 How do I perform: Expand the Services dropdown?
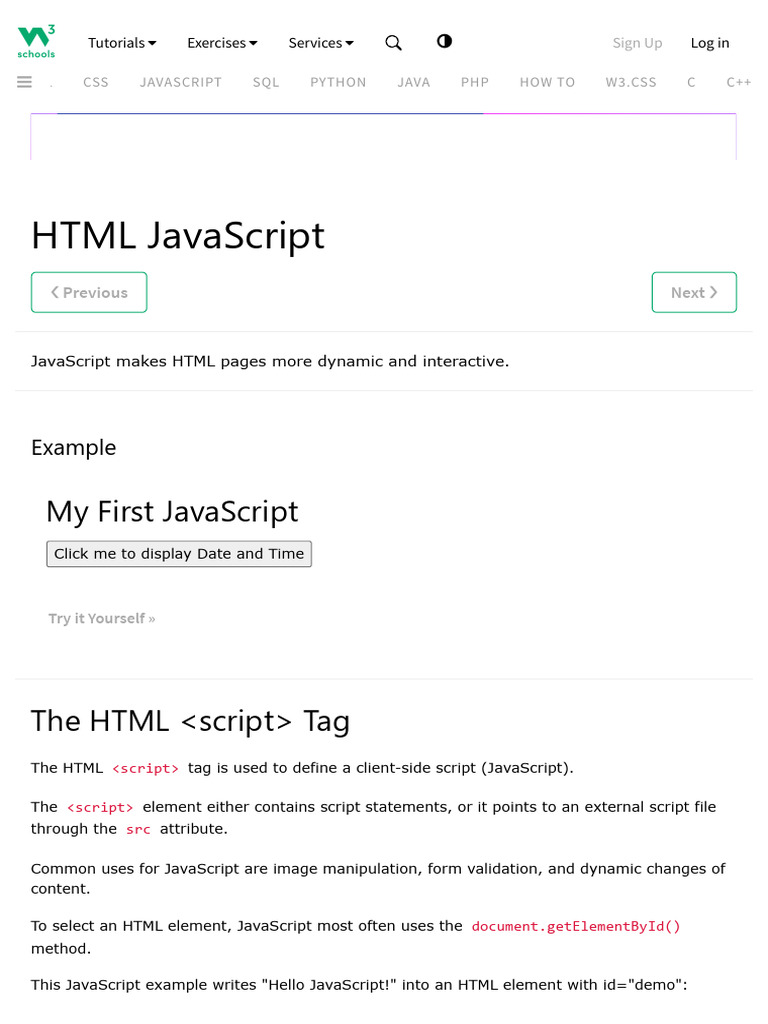(321, 43)
